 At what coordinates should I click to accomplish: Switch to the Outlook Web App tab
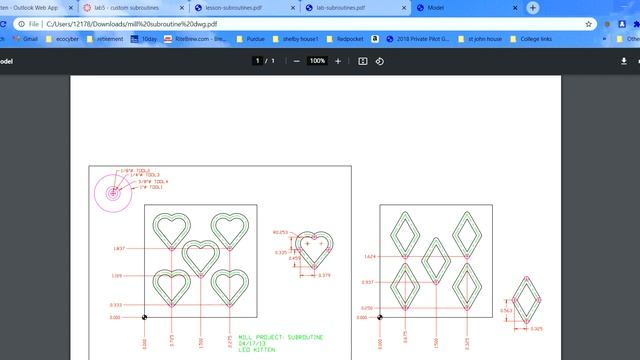35,8
